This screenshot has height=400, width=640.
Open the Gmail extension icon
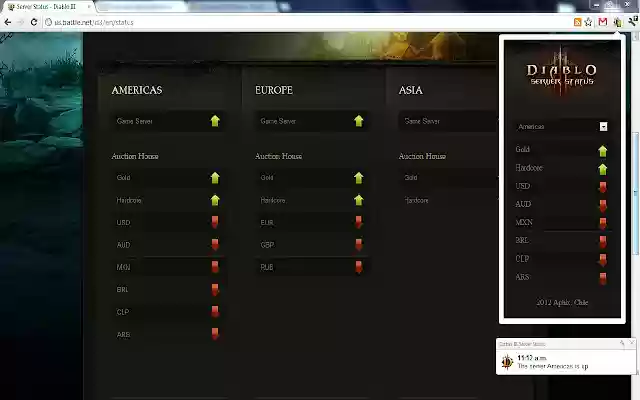click(603, 22)
